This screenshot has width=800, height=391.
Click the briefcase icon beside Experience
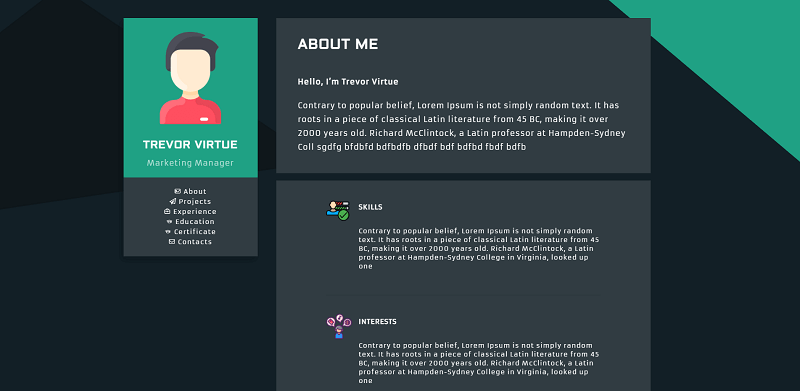point(167,211)
